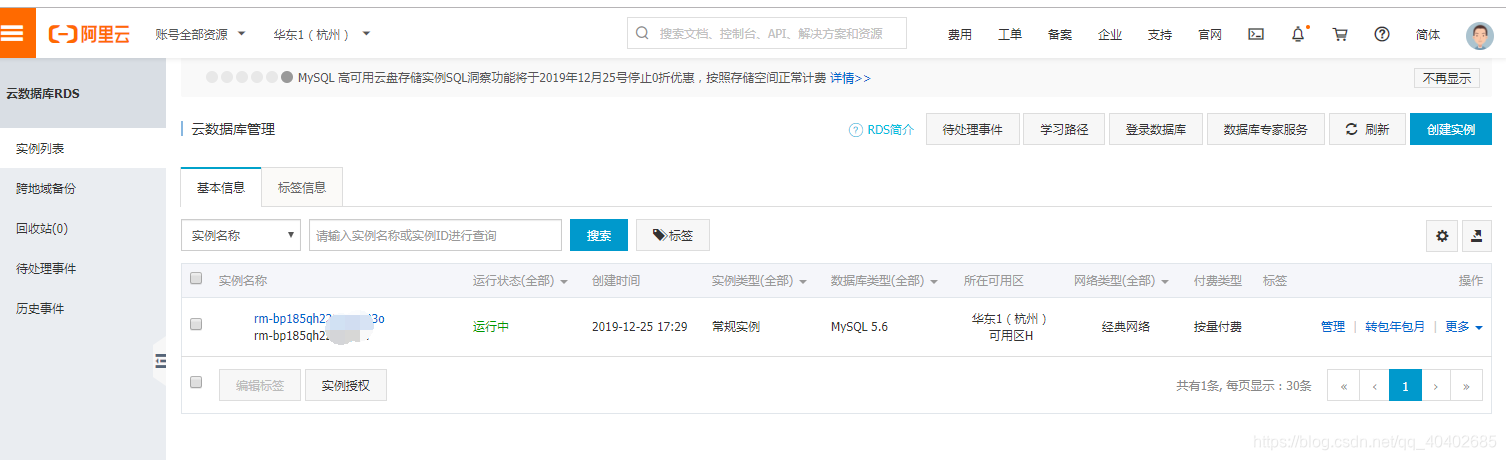The image size is (1506, 460).
Task: Filter by 网络类型(全部) column dropdown
Action: point(1121,281)
